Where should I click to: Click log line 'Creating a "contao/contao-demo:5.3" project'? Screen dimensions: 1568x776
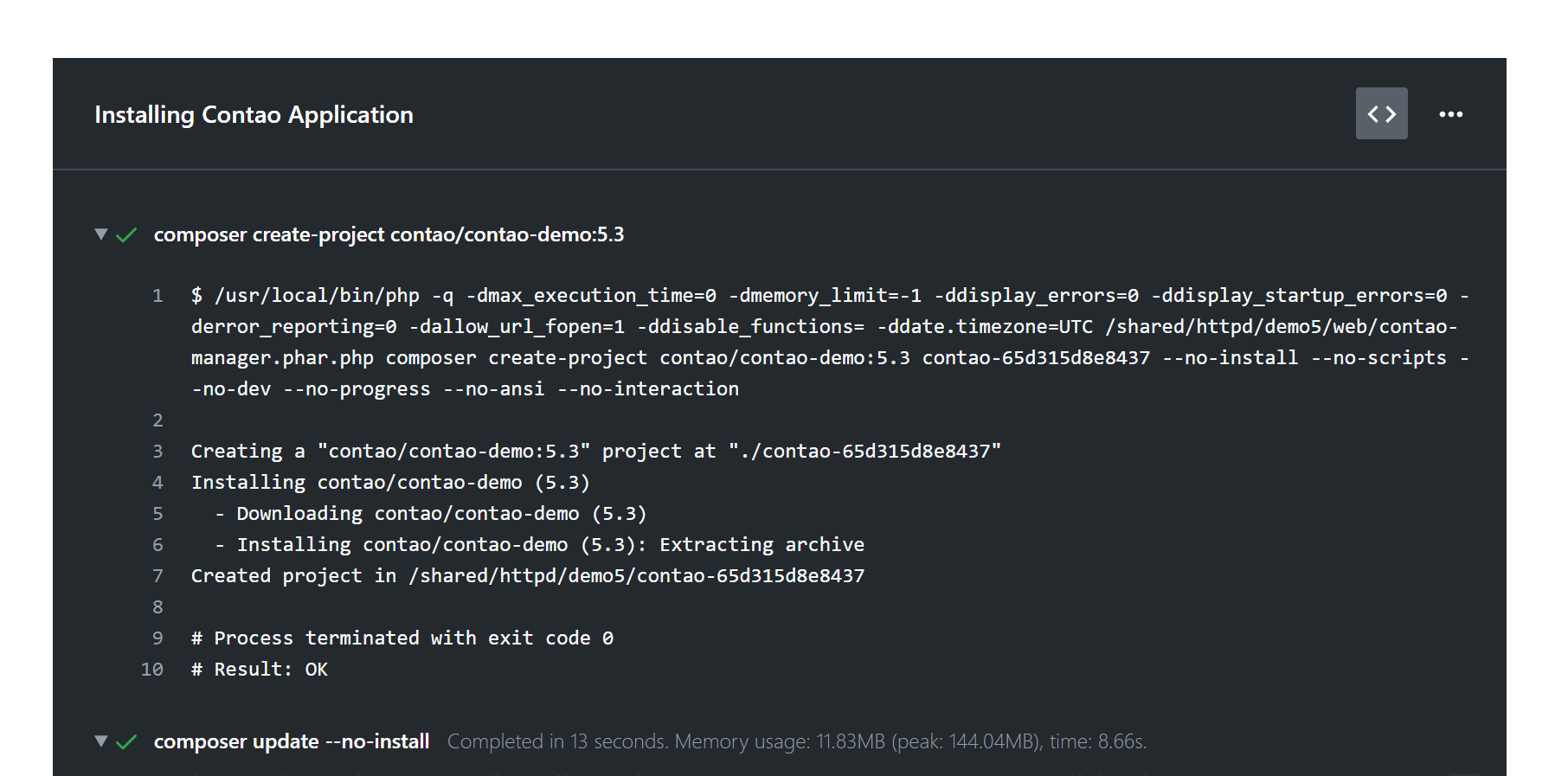point(596,451)
